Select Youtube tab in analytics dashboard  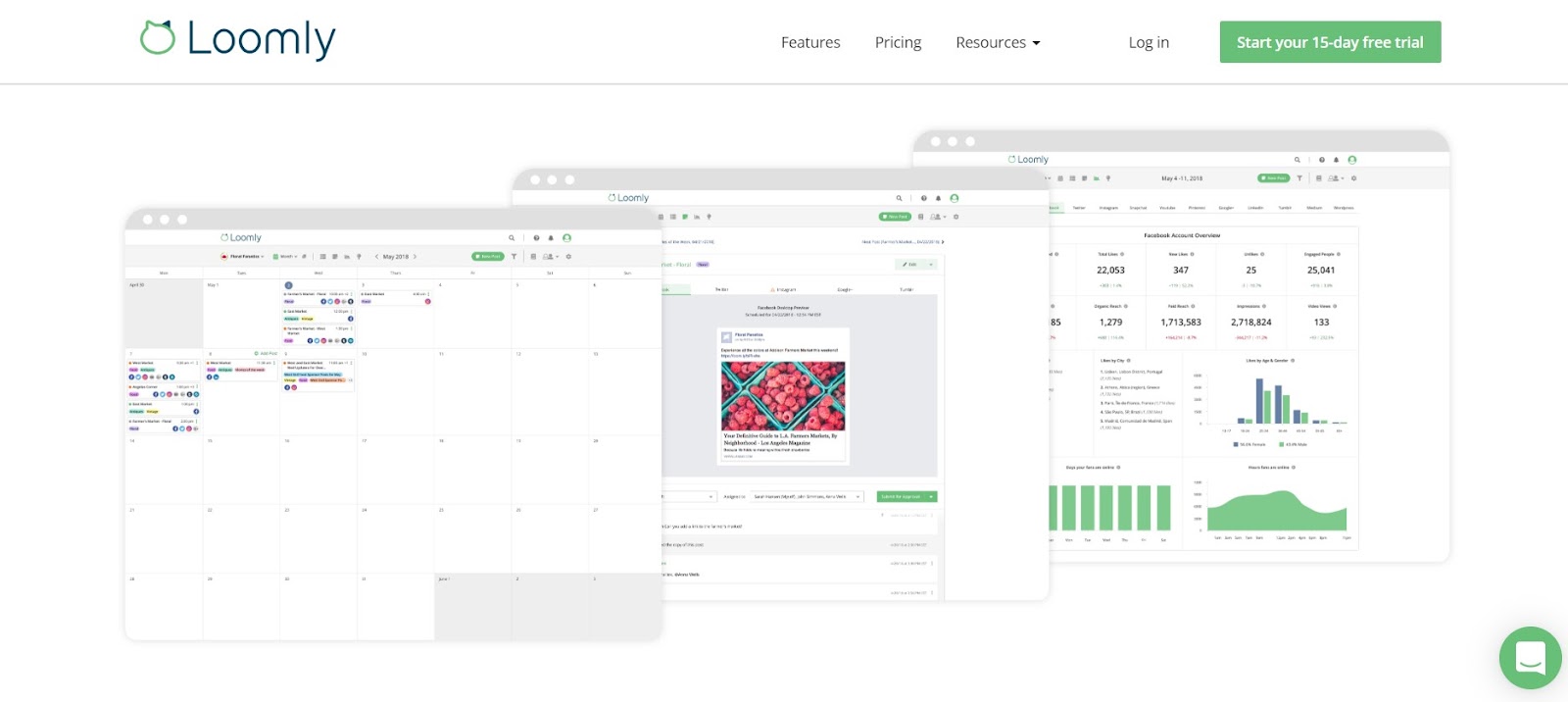coord(1167,208)
